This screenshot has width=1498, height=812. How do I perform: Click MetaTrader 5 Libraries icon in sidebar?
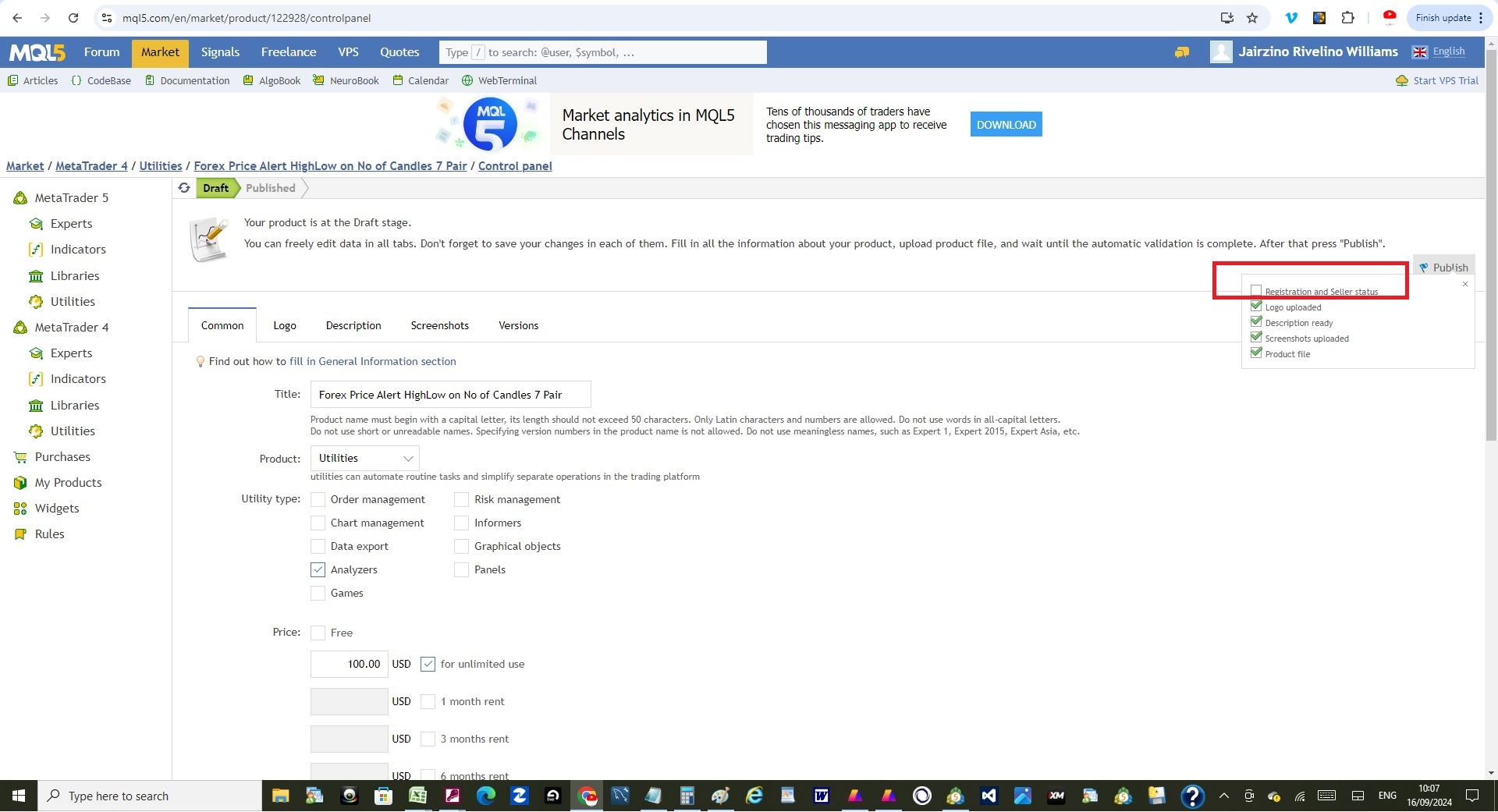36,276
